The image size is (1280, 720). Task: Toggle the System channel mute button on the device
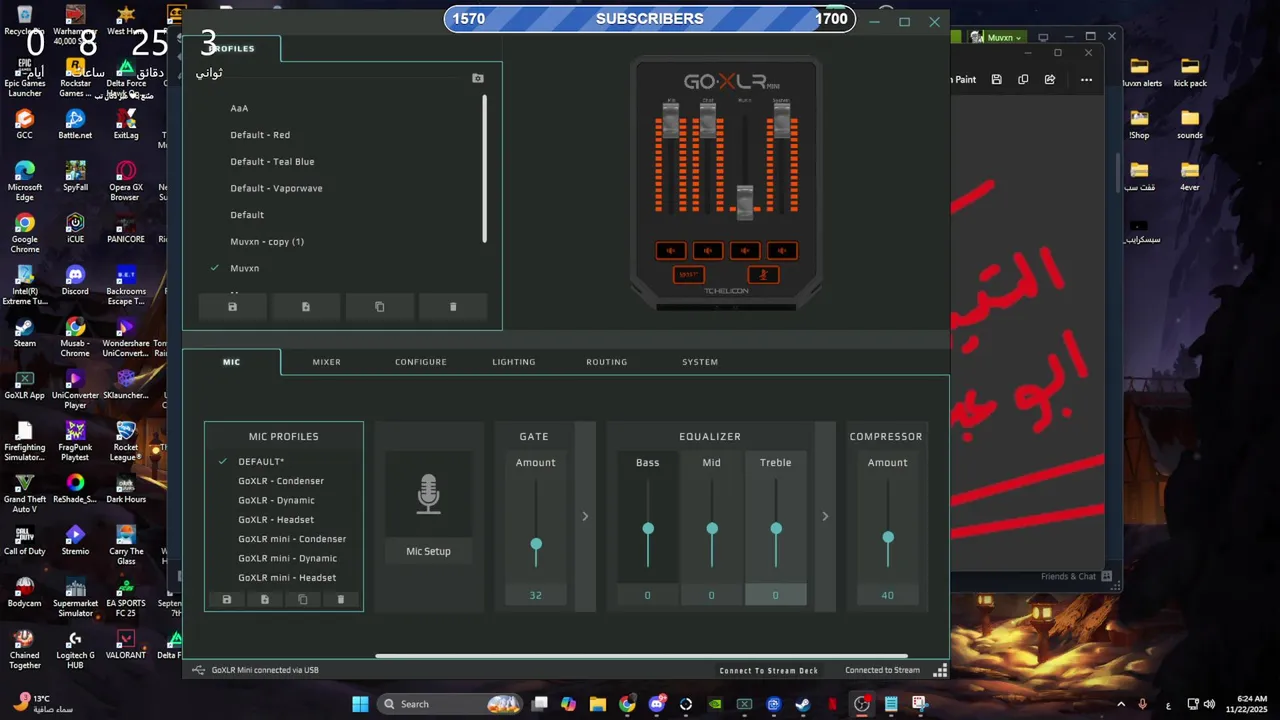click(782, 250)
